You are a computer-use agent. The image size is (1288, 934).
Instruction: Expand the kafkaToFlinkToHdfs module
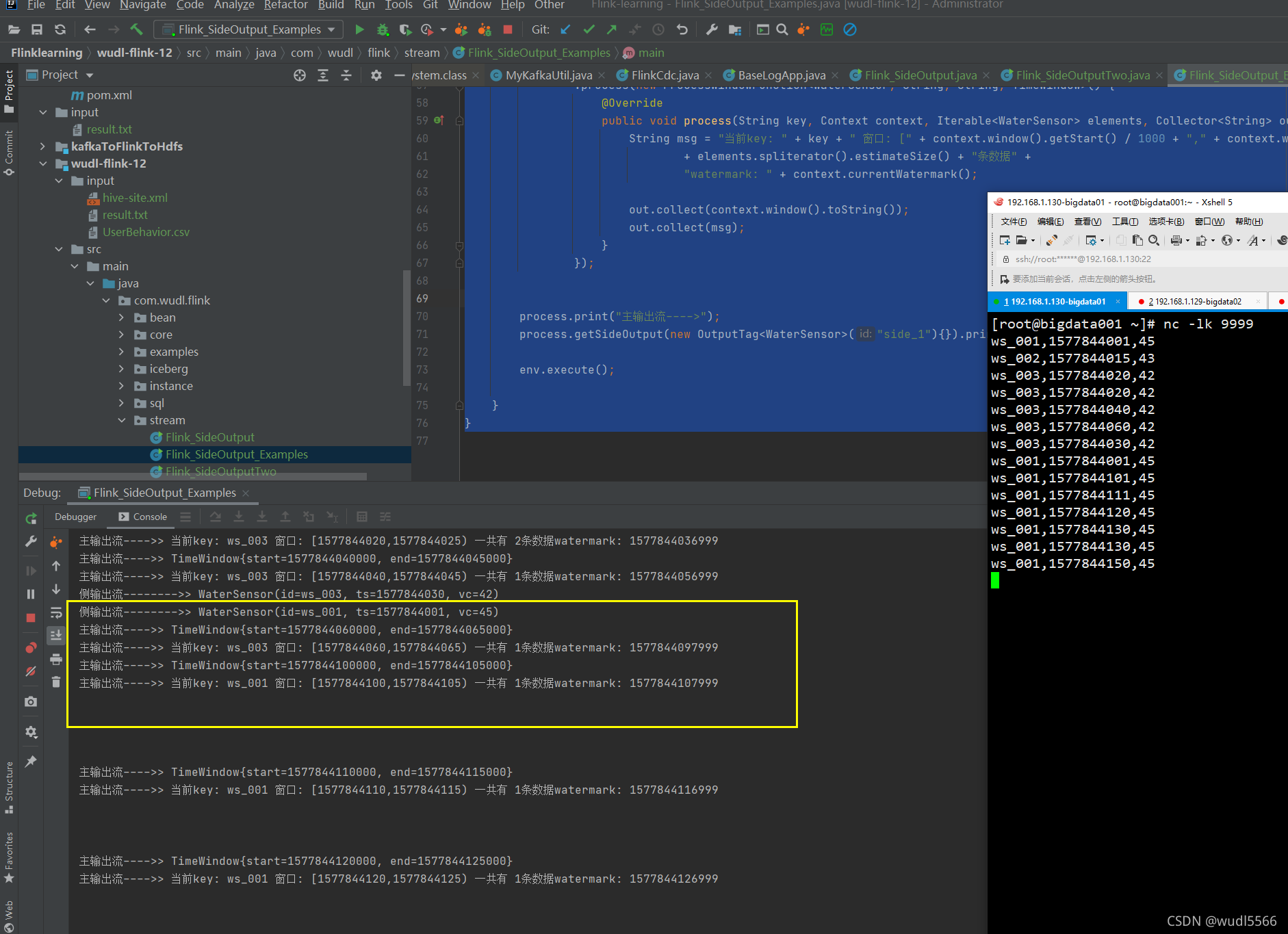pos(42,146)
